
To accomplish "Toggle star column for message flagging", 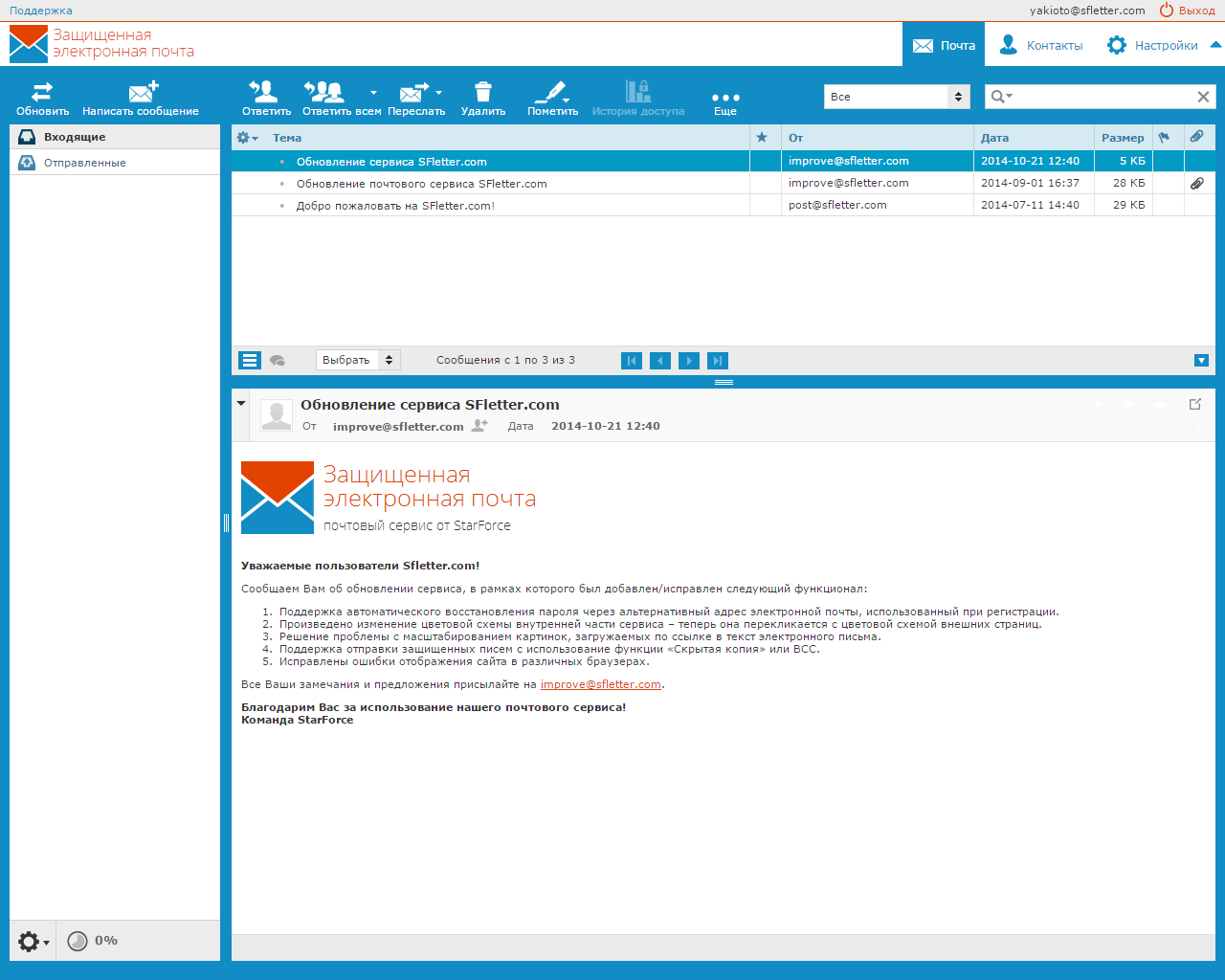I will [762, 138].
